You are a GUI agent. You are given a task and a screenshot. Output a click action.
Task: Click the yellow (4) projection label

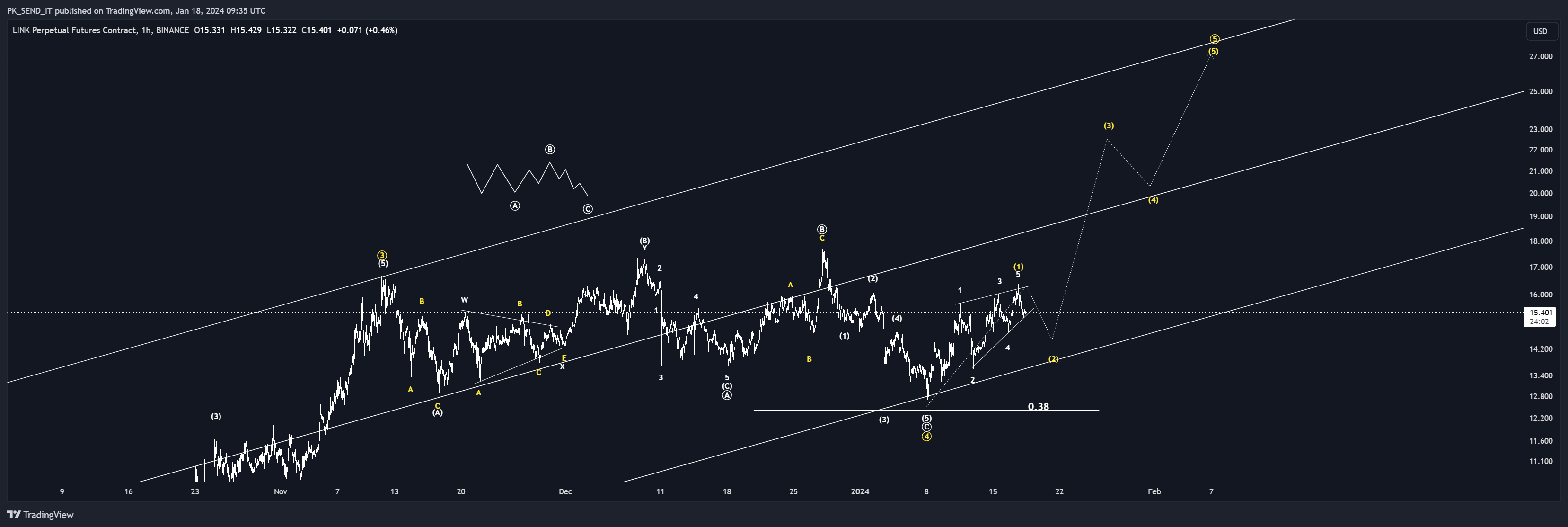click(1154, 200)
